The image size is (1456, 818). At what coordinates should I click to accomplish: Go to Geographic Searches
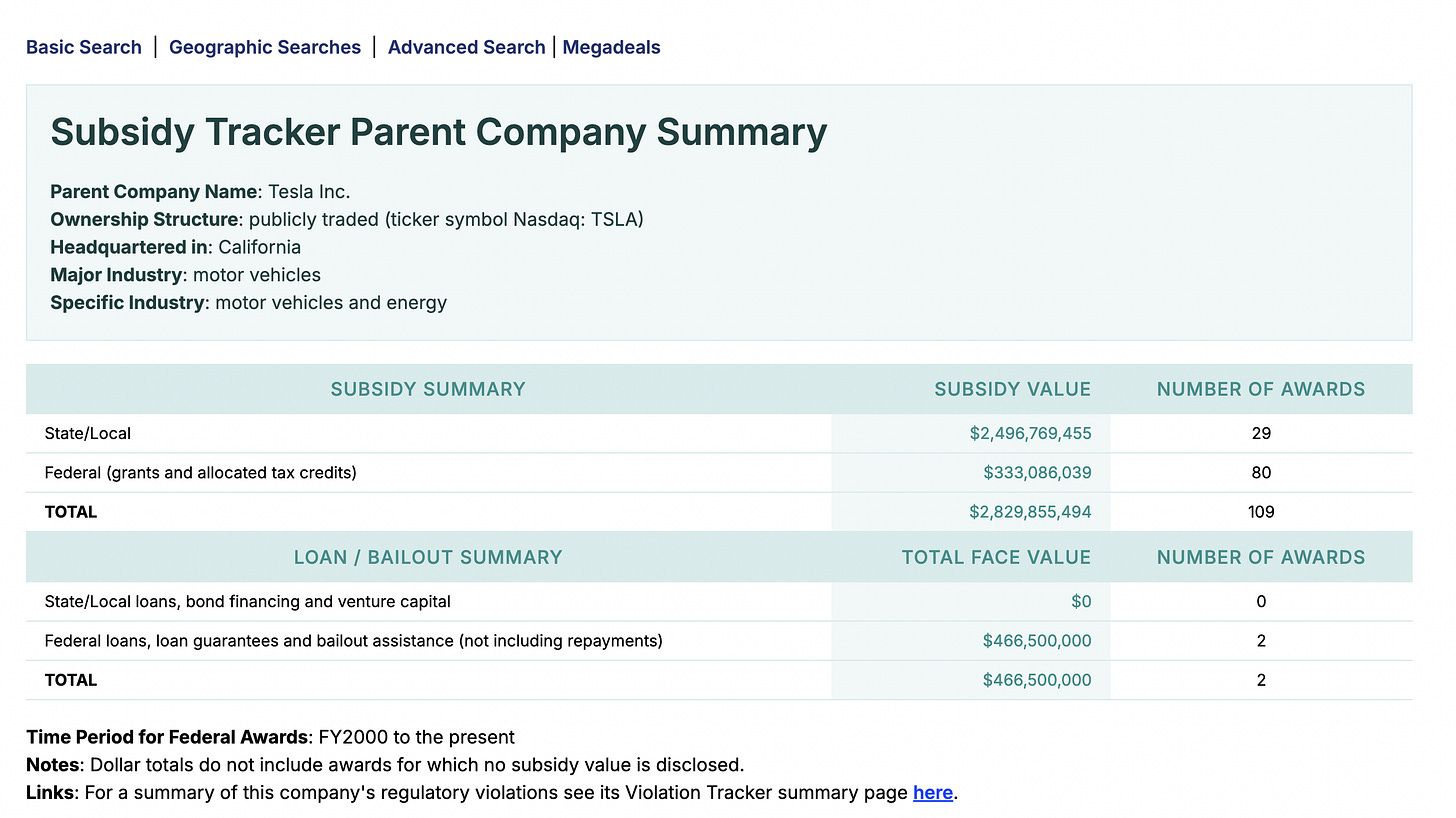pos(265,47)
